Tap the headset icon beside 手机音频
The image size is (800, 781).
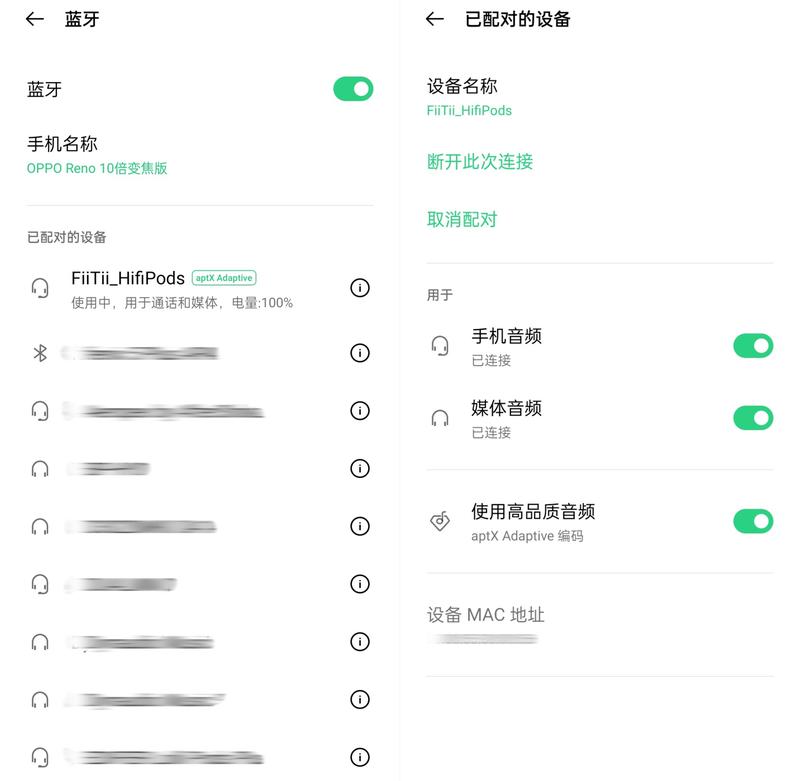(440, 346)
